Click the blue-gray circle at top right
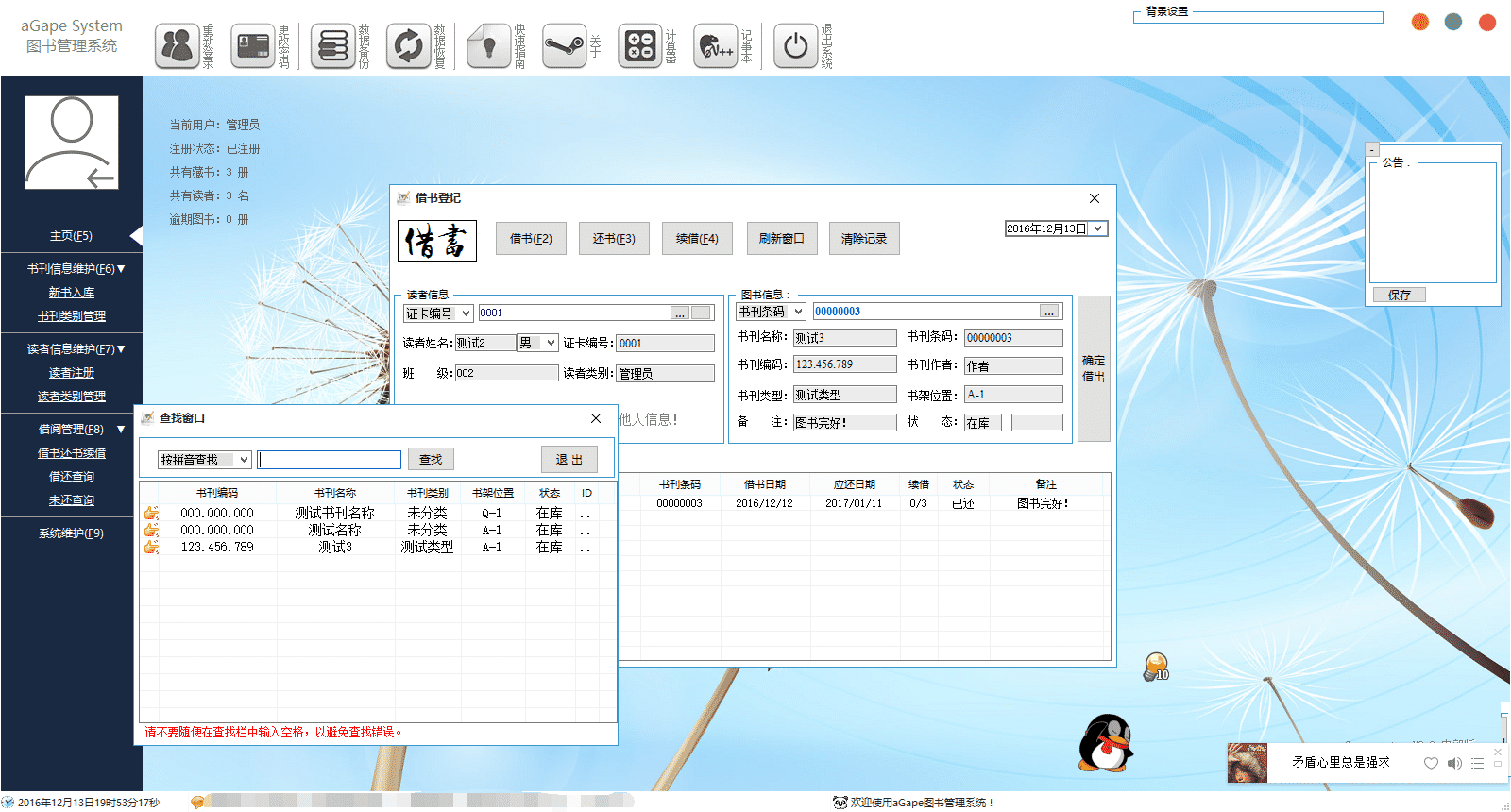1511x812 pixels. (x=1453, y=22)
